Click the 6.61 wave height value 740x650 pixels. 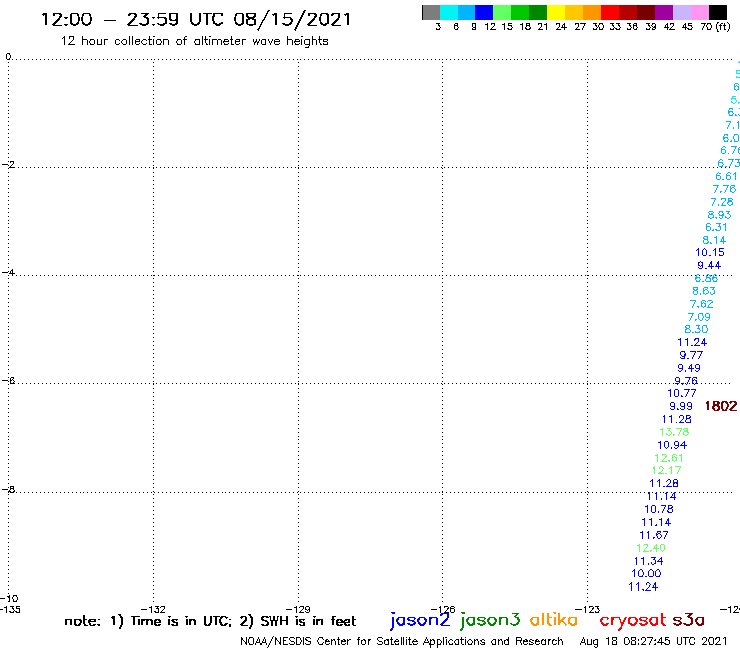click(x=726, y=177)
